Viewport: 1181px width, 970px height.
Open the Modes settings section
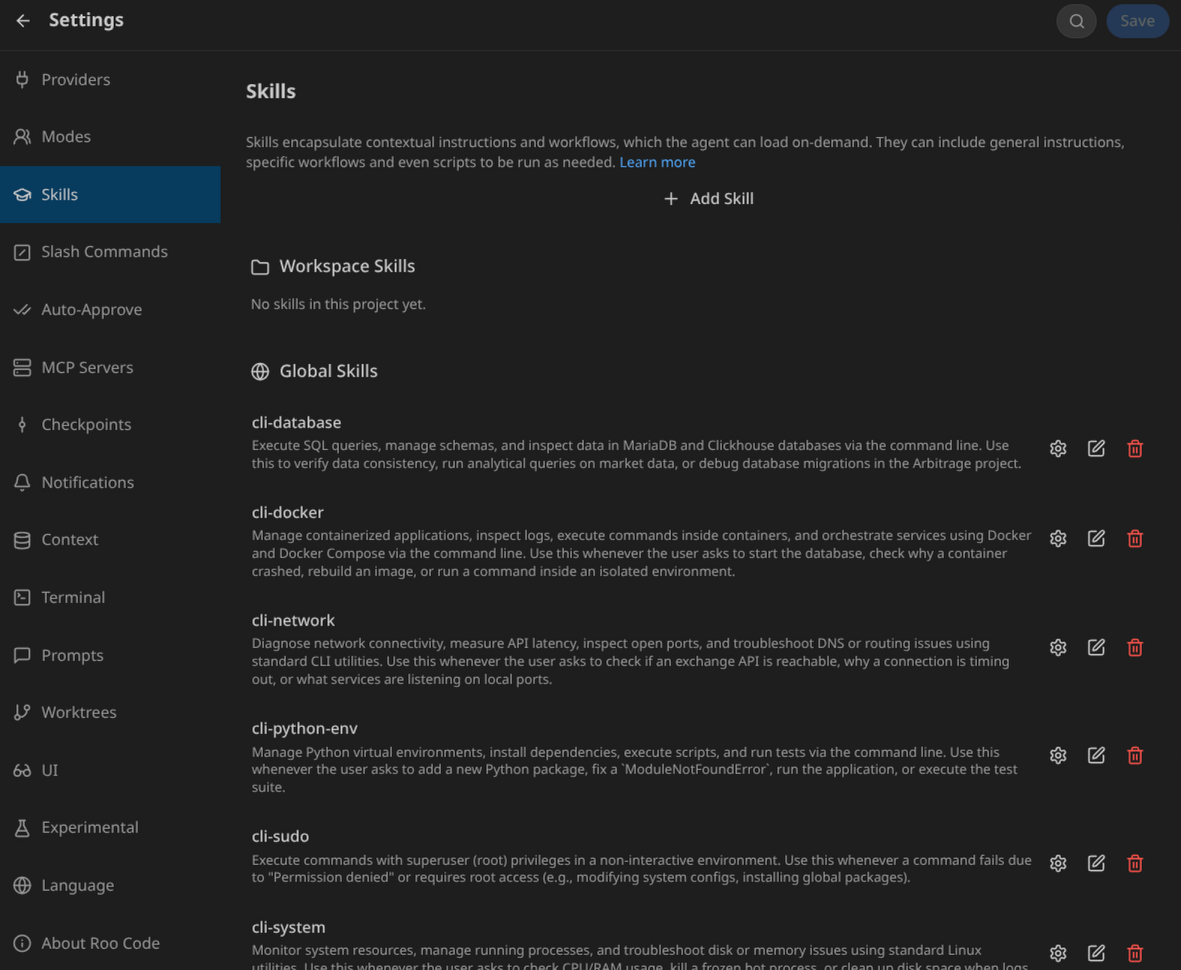(66, 136)
